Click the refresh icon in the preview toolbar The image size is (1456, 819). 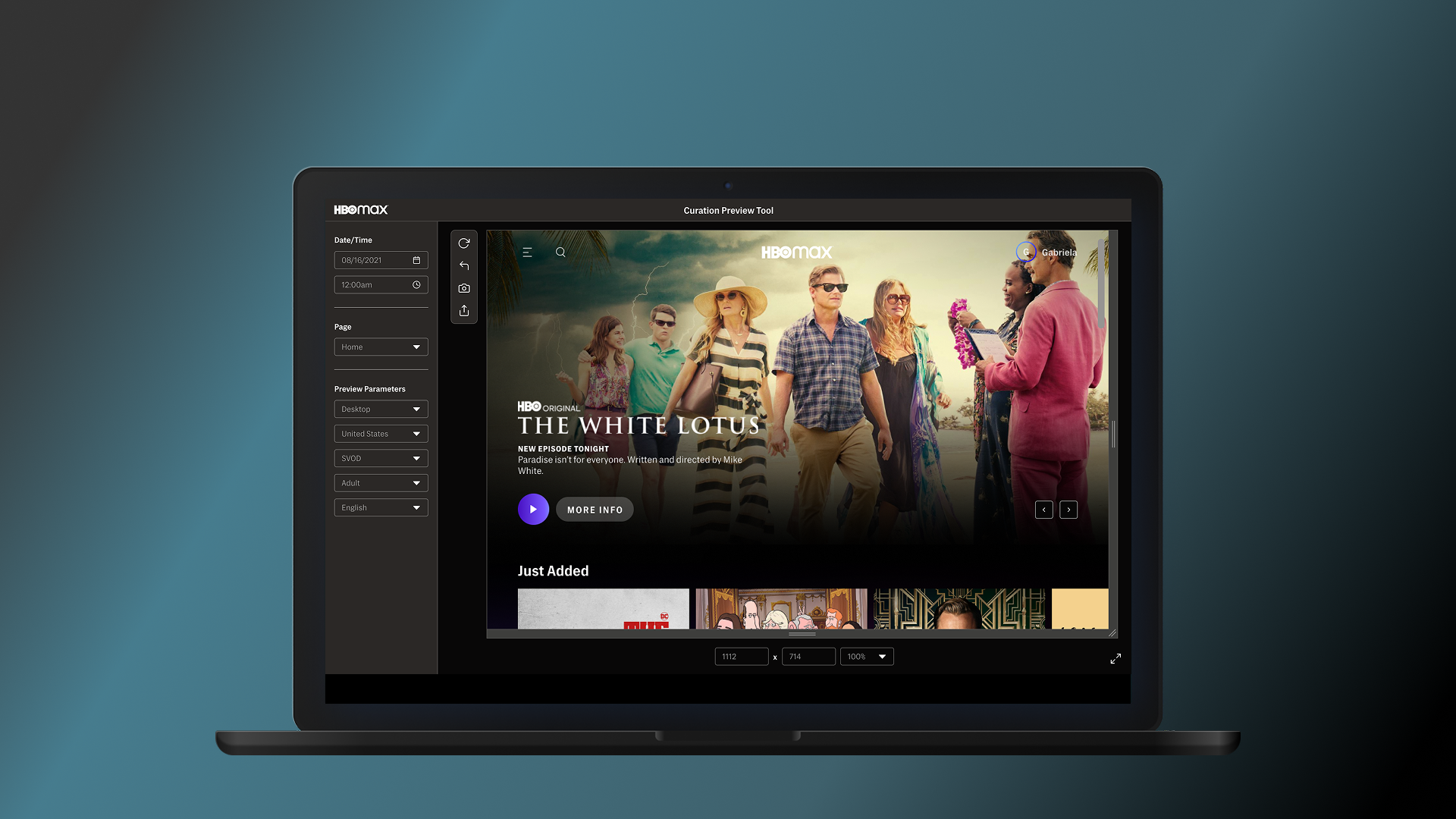[x=464, y=243]
